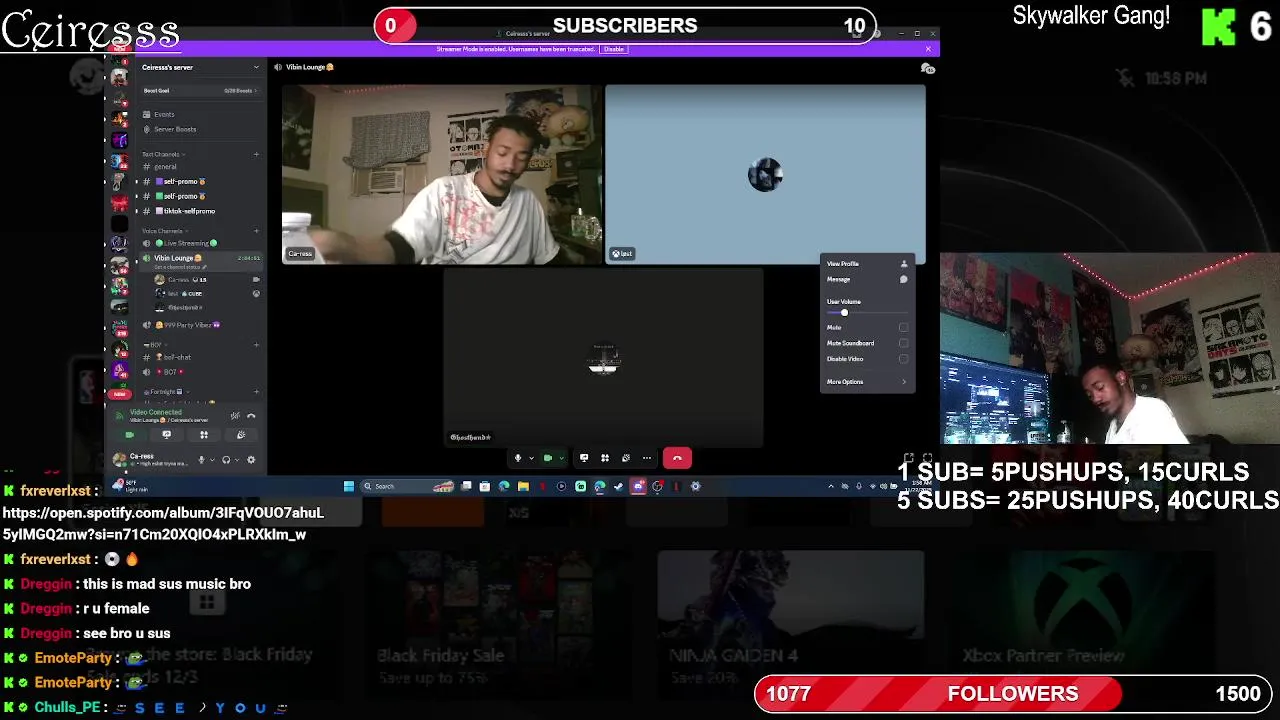Viewport: 1280px width, 720px height.
Task: Add channel plus next to Text Channels
Action: [256, 154]
